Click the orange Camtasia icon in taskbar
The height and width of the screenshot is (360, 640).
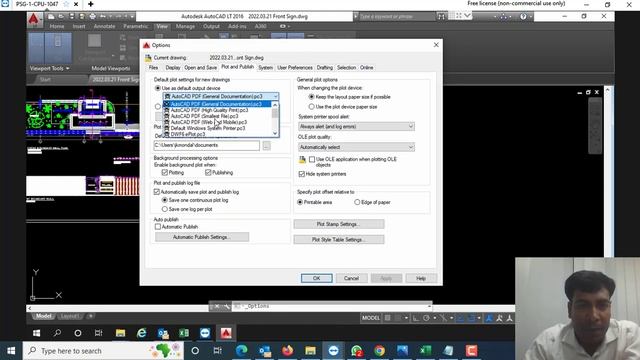(471, 351)
